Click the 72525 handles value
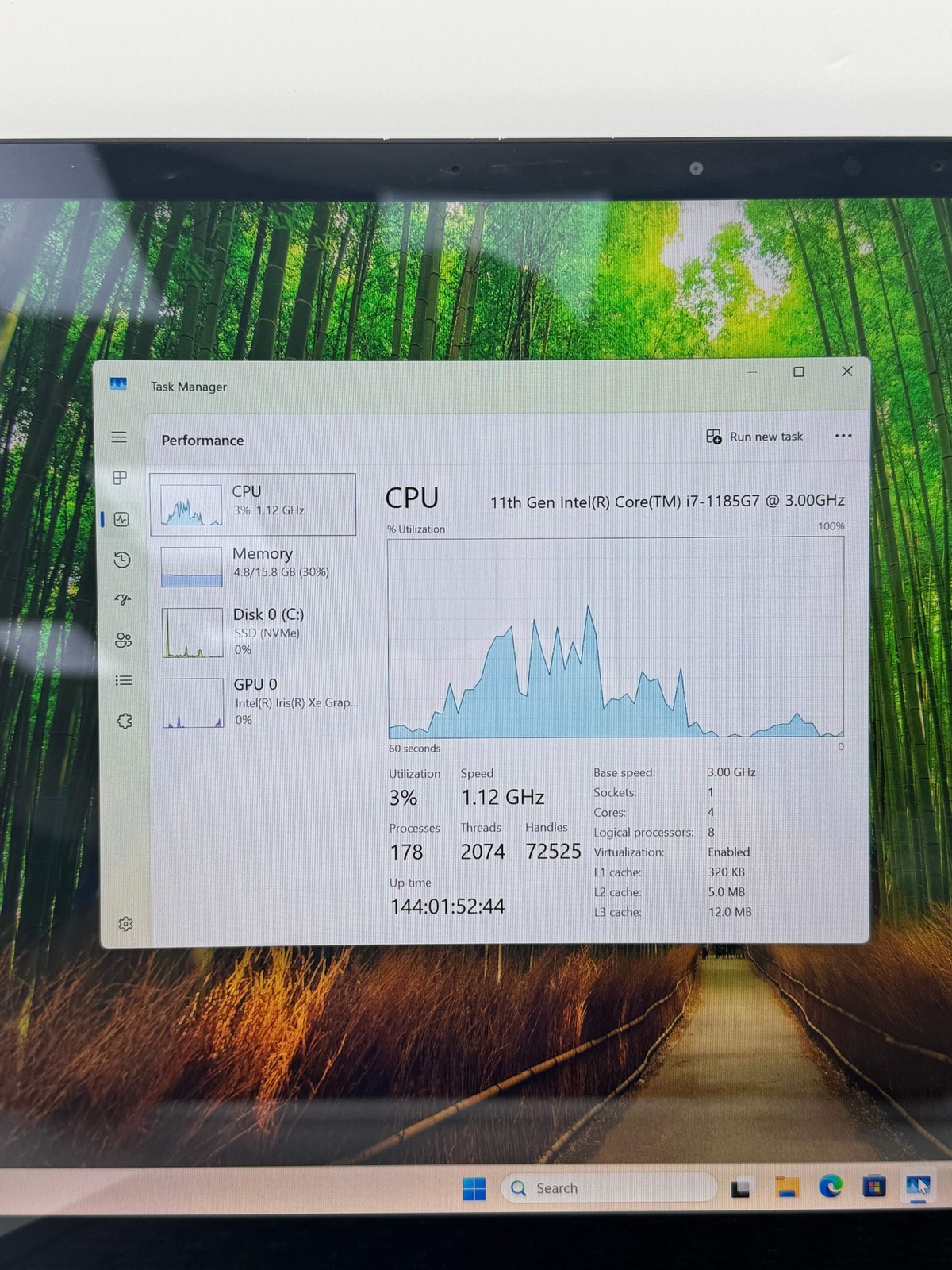The width and height of the screenshot is (952, 1270). point(554,852)
